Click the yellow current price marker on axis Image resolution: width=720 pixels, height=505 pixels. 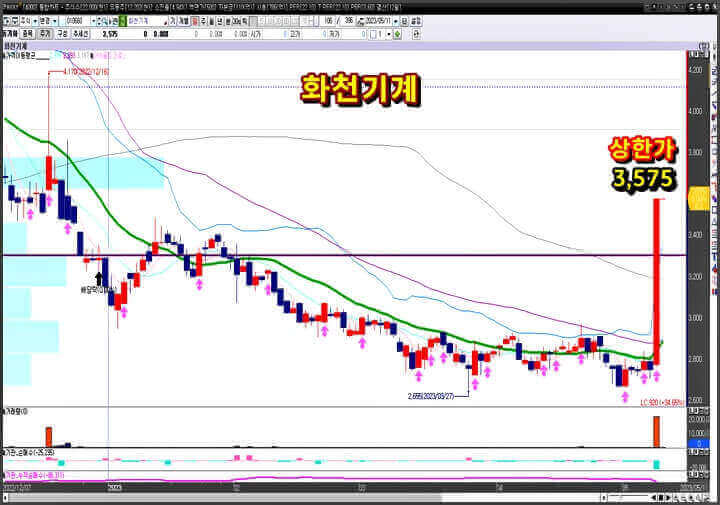(x=698, y=198)
